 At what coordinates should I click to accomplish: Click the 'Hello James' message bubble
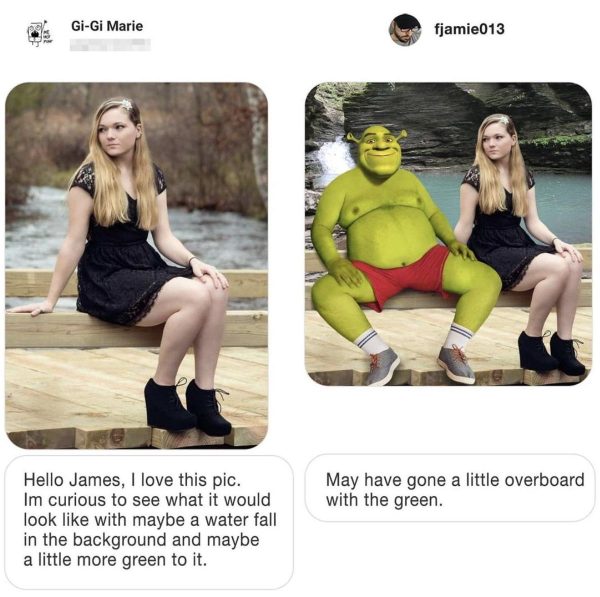[149, 522]
